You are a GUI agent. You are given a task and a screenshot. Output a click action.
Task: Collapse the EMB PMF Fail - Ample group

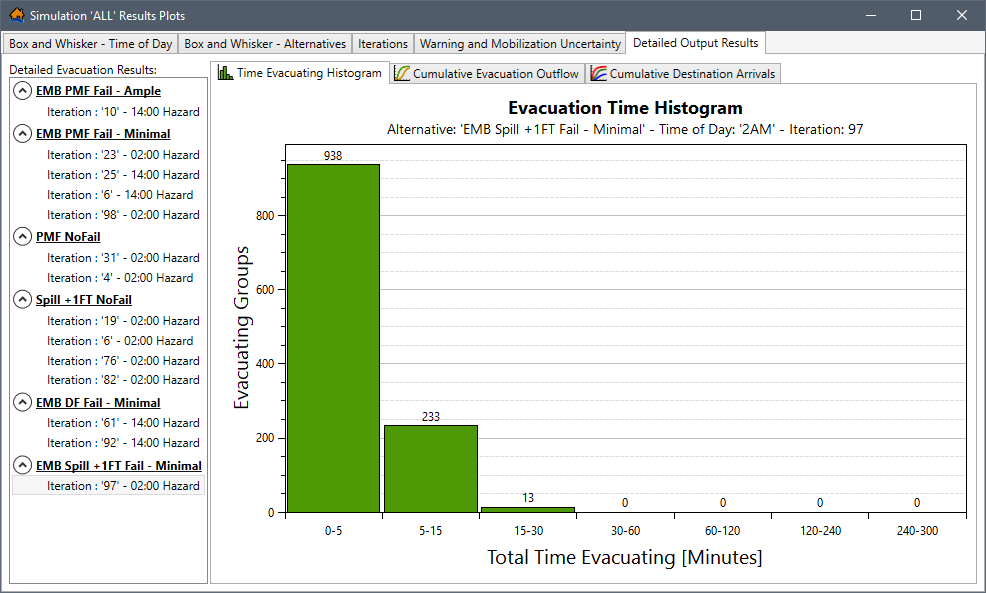[x=21, y=90]
